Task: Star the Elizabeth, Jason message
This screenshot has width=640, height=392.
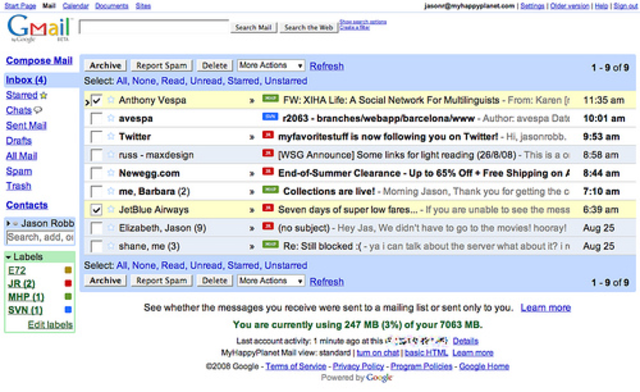Action: [x=111, y=227]
